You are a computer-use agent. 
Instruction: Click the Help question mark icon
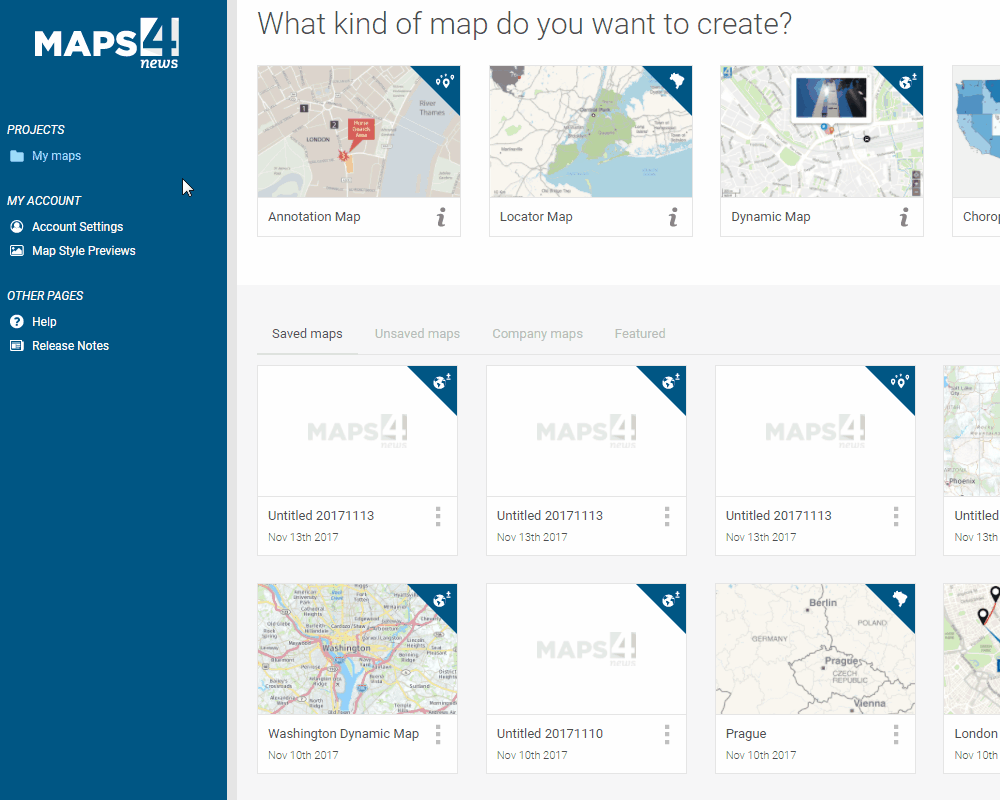(17, 322)
